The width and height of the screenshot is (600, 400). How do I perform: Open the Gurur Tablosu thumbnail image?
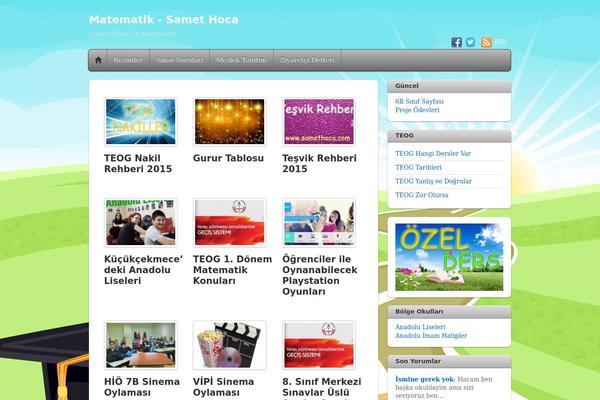[229, 122]
